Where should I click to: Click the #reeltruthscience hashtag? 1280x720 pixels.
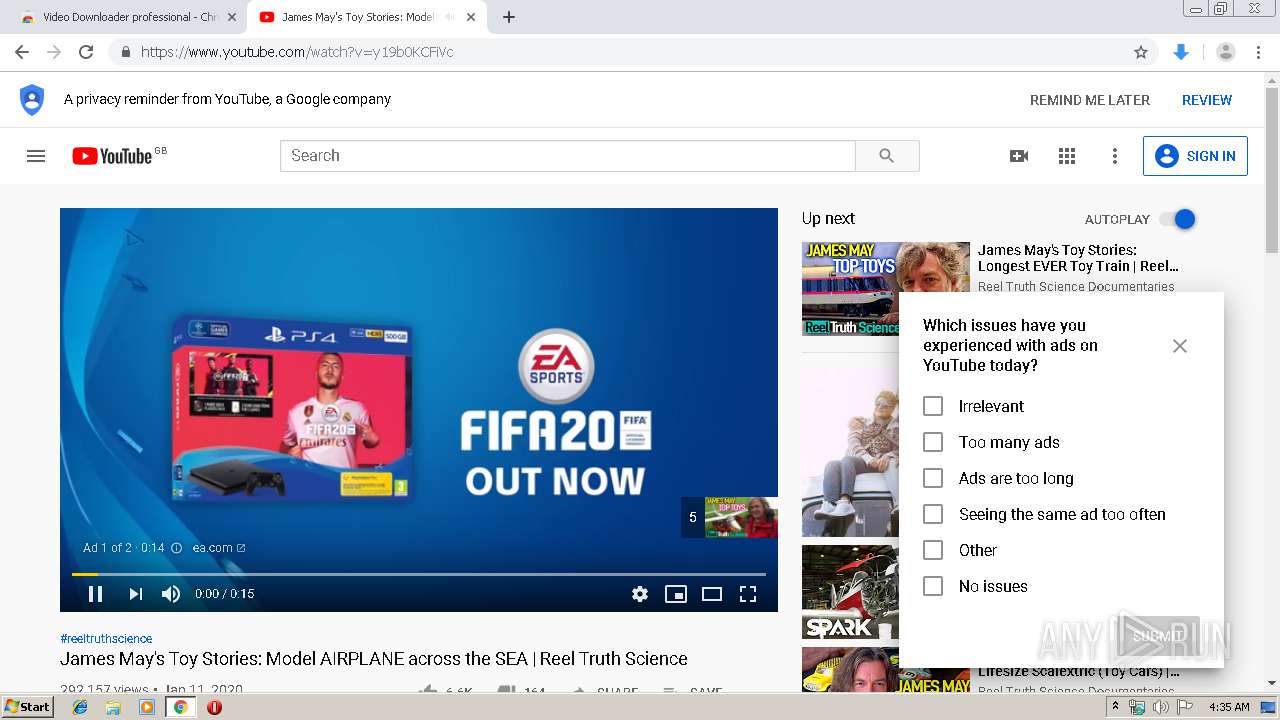106,638
